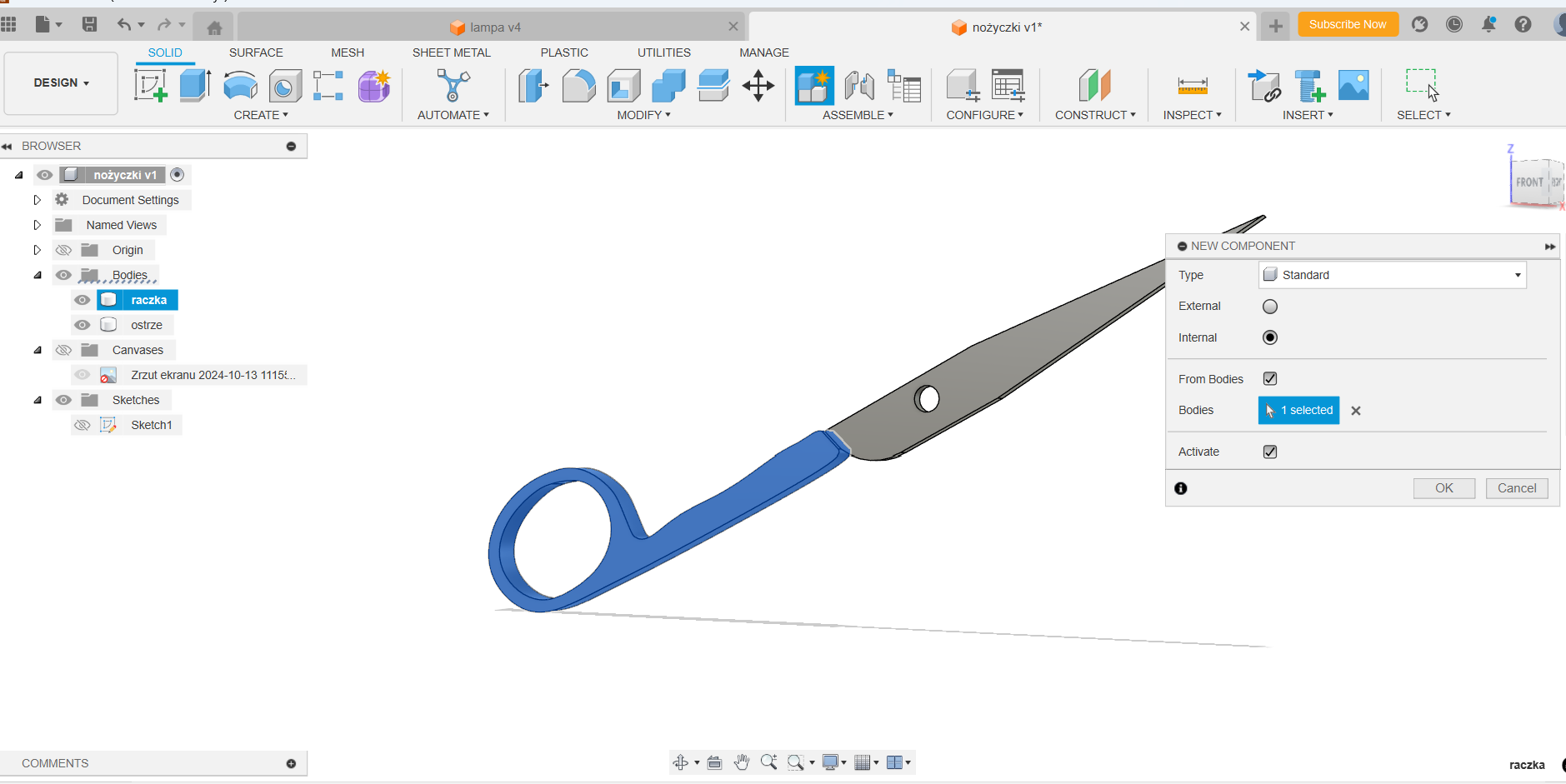Image resolution: width=1566 pixels, height=784 pixels.
Task: Click the Configure table icon
Action: (x=1008, y=86)
